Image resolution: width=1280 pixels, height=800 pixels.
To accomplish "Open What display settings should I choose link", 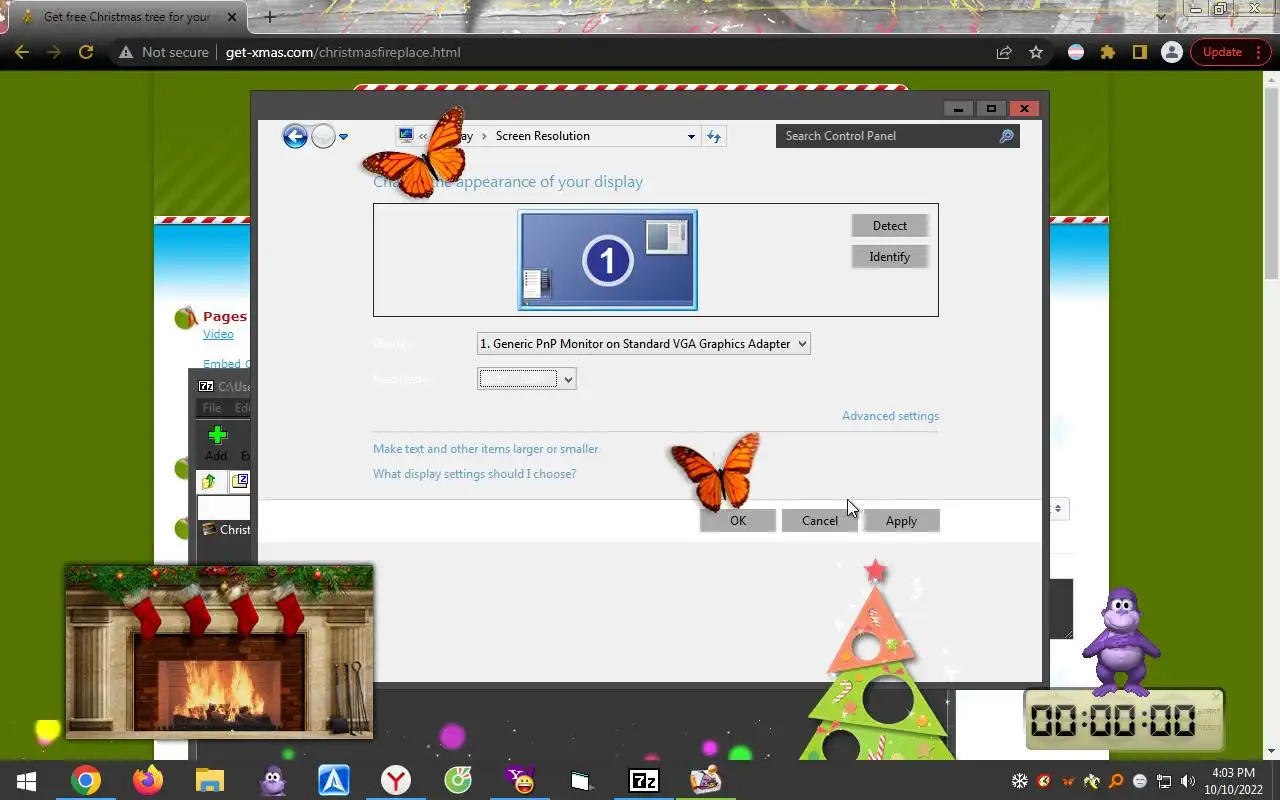I will [474, 474].
